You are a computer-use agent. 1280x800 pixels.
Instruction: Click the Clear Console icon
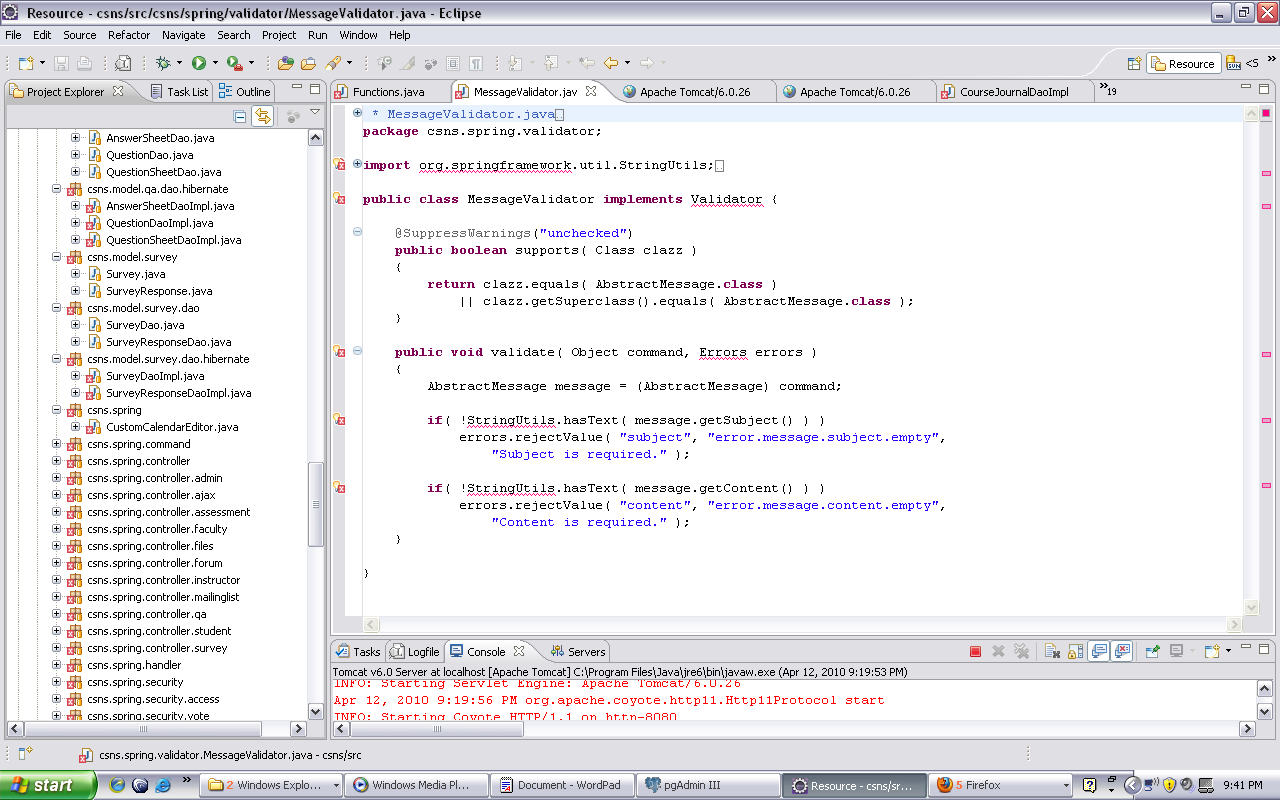(1052, 652)
